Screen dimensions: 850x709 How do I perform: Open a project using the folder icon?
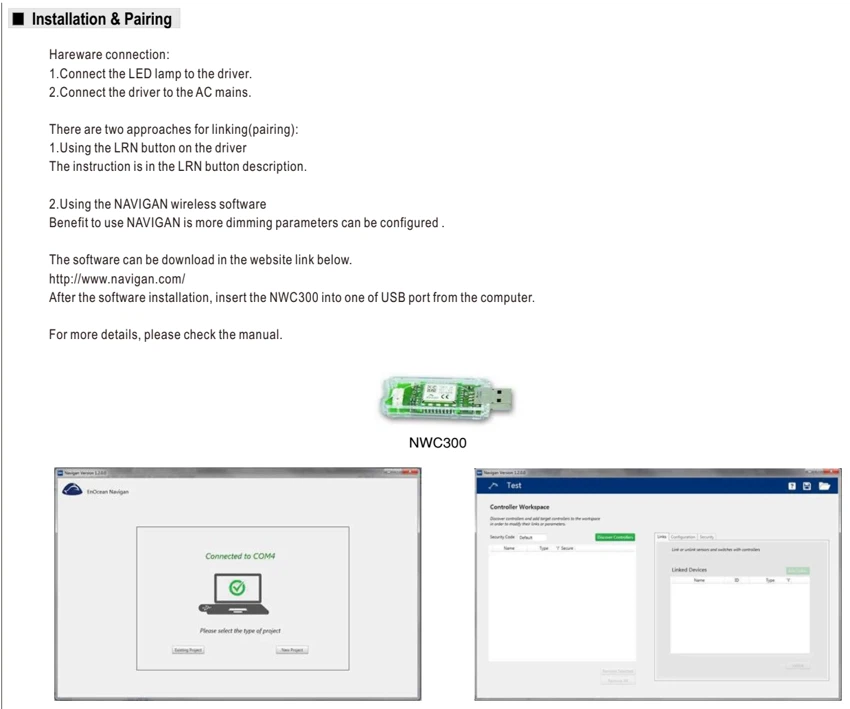pos(825,486)
